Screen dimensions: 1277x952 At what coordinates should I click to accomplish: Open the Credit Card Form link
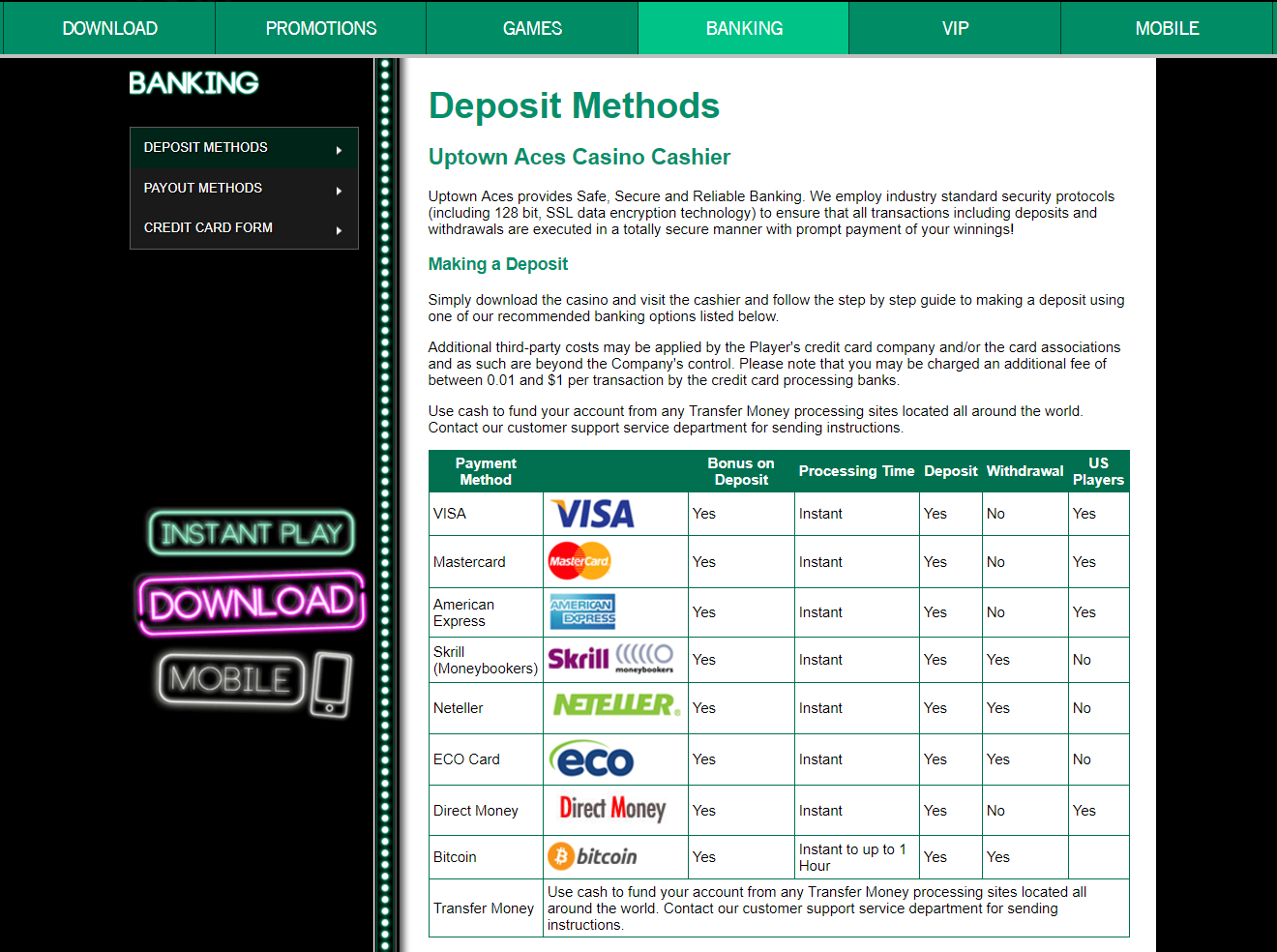click(244, 228)
